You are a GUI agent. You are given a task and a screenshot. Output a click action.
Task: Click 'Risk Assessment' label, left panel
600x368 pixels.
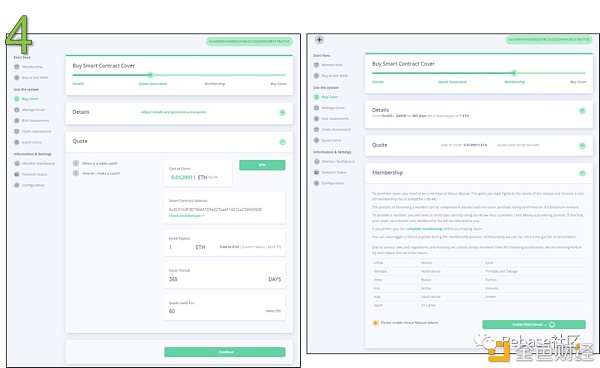tap(35, 120)
